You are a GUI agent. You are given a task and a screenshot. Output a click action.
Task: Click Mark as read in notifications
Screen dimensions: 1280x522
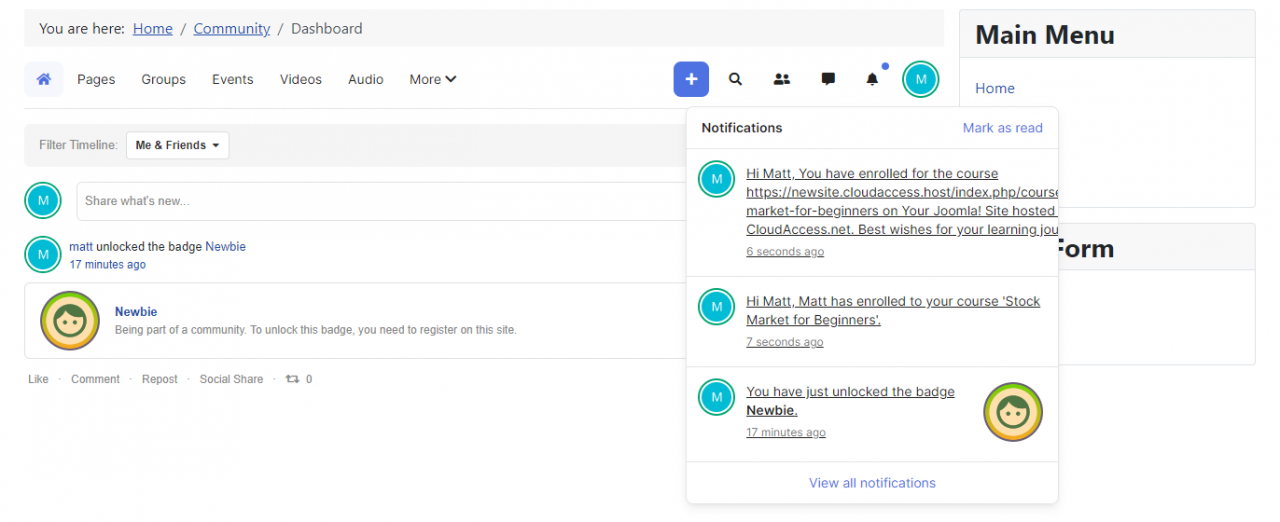point(1002,128)
